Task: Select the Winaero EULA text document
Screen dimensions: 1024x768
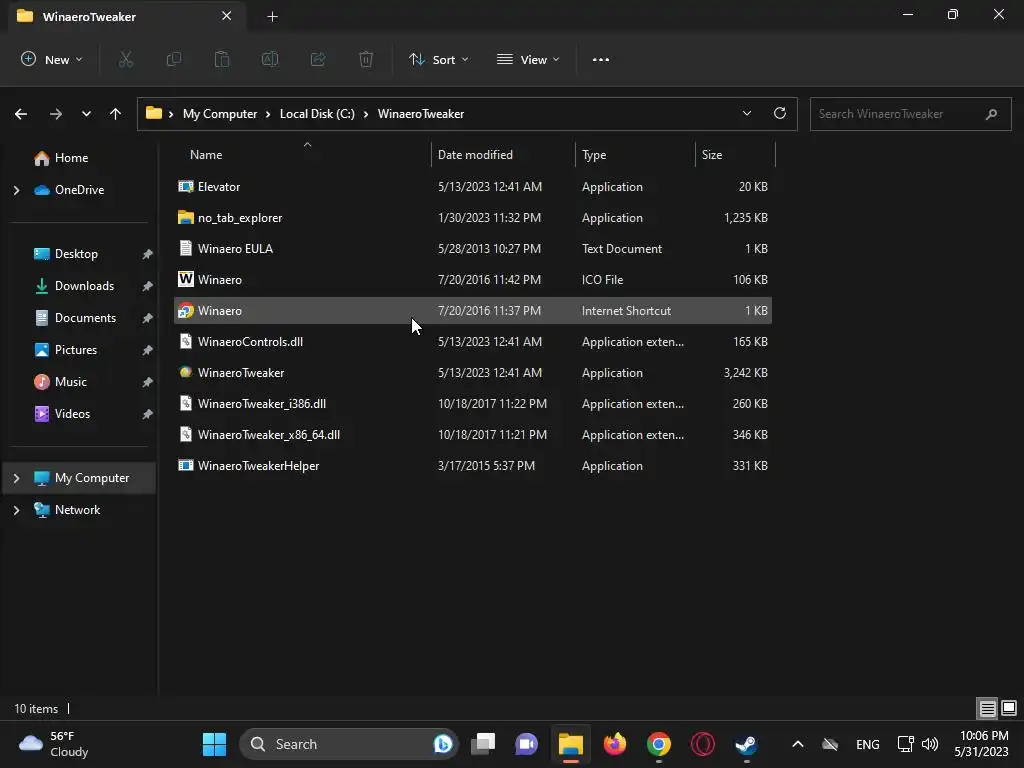Action: click(473, 249)
